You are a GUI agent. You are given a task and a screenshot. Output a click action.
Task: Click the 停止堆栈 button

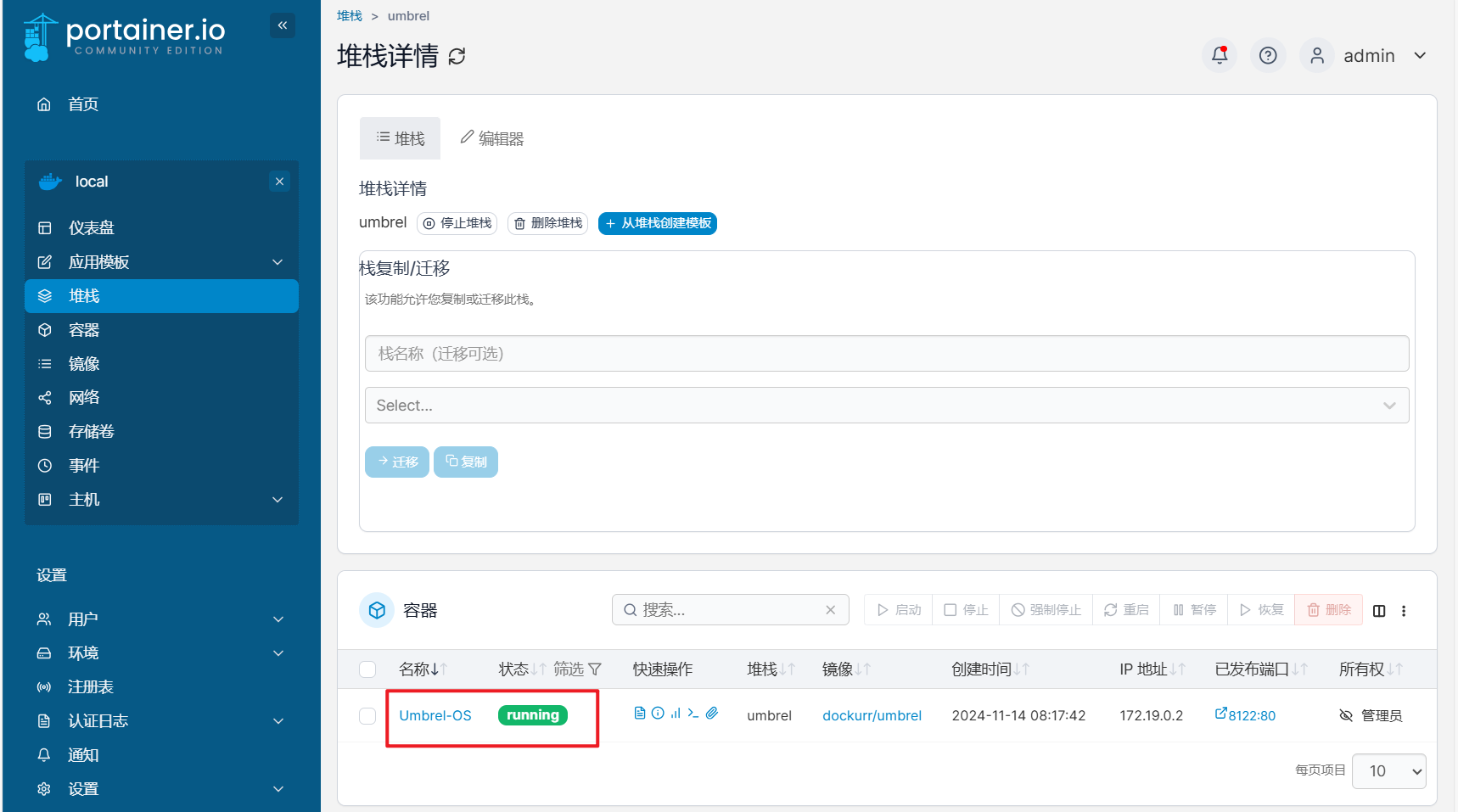(457, 223)
